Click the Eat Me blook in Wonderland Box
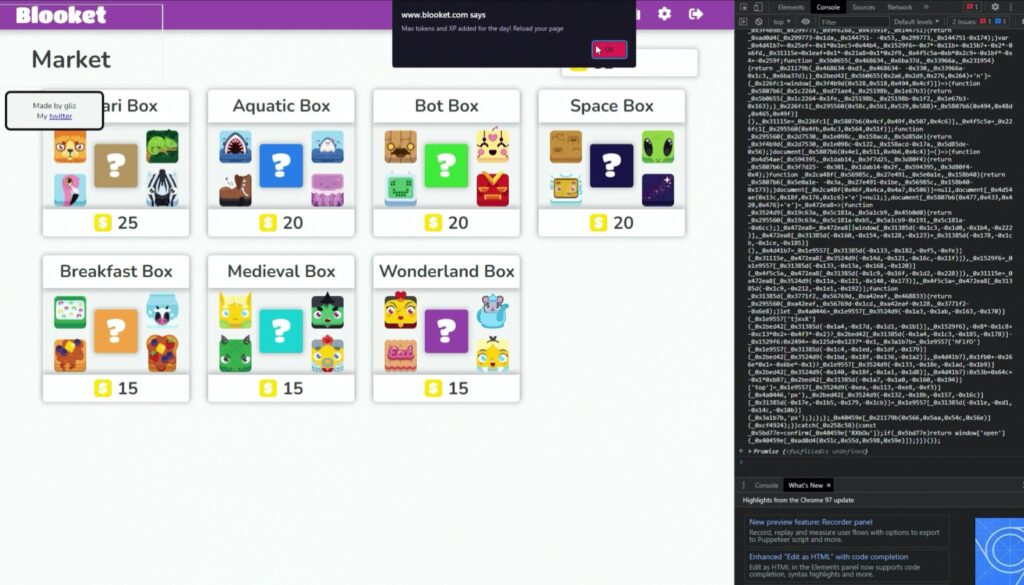The image size is (1024, 585). [x=400, y=355]
